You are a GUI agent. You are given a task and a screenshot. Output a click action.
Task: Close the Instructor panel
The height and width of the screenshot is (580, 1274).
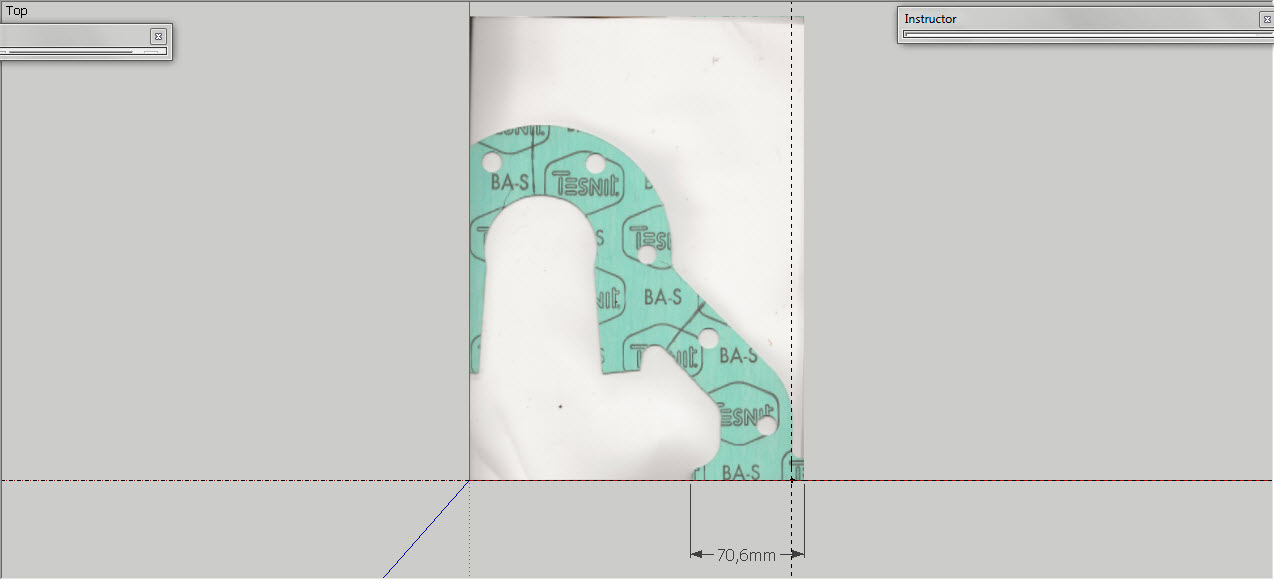click(1266, 19)
